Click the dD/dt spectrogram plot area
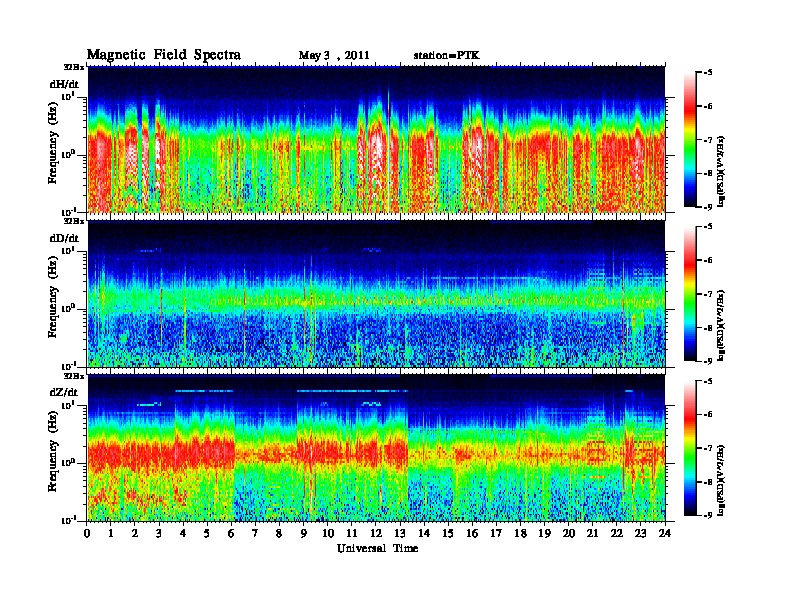The image size is (792, 612). [x=376, y=294]
